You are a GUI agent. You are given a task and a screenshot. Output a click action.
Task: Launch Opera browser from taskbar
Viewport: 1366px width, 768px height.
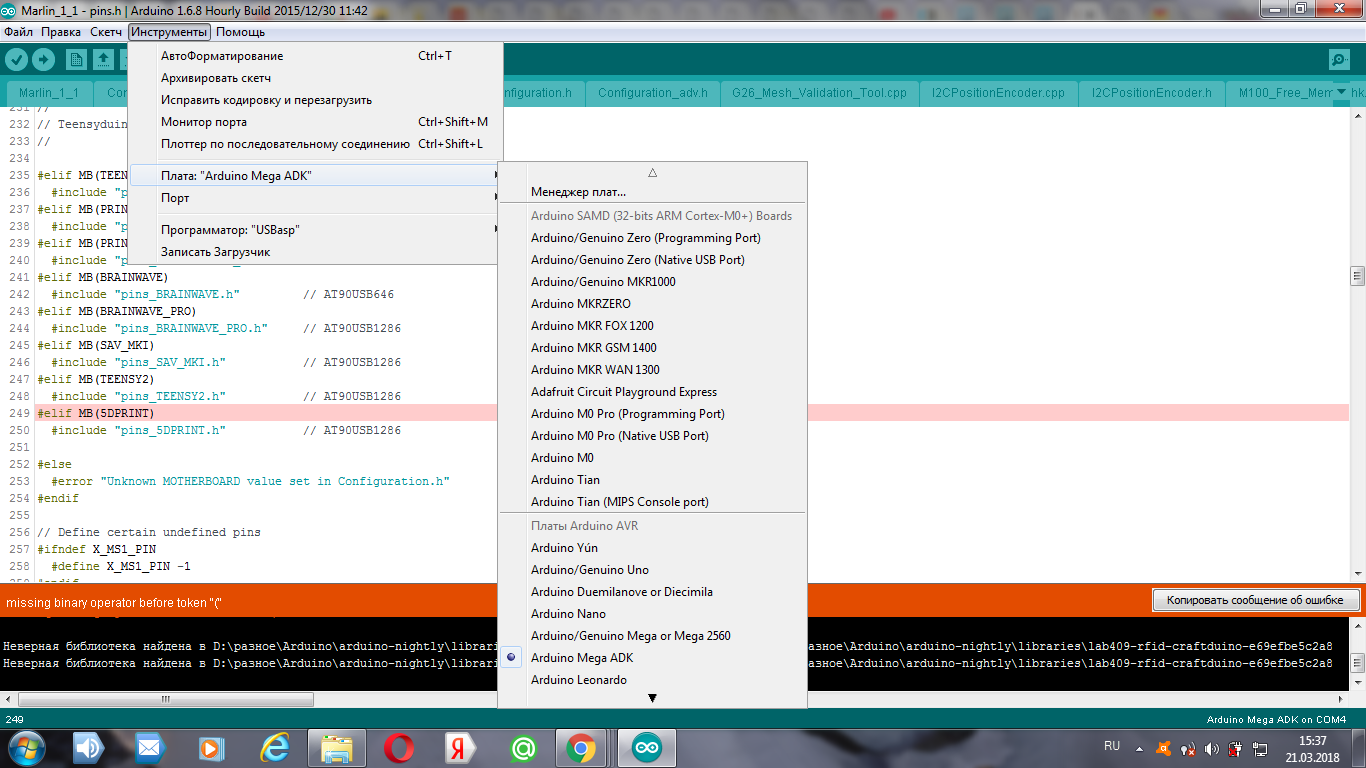pos(399,748)
